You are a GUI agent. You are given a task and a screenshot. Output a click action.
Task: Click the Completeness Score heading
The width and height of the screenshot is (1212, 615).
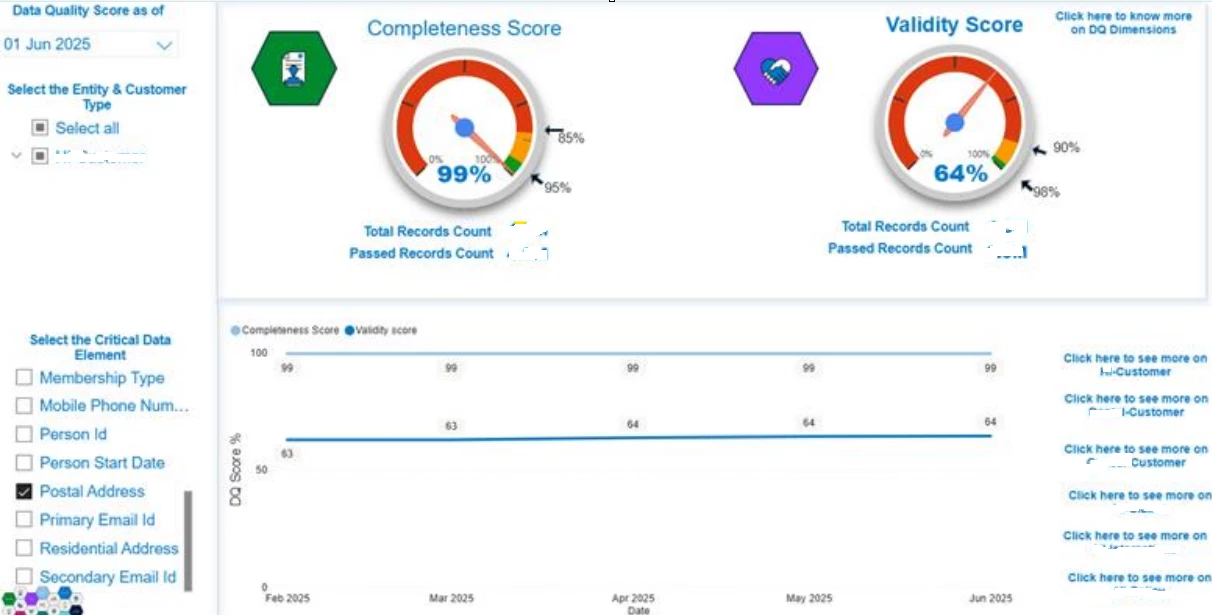click(x=464, y=28)
